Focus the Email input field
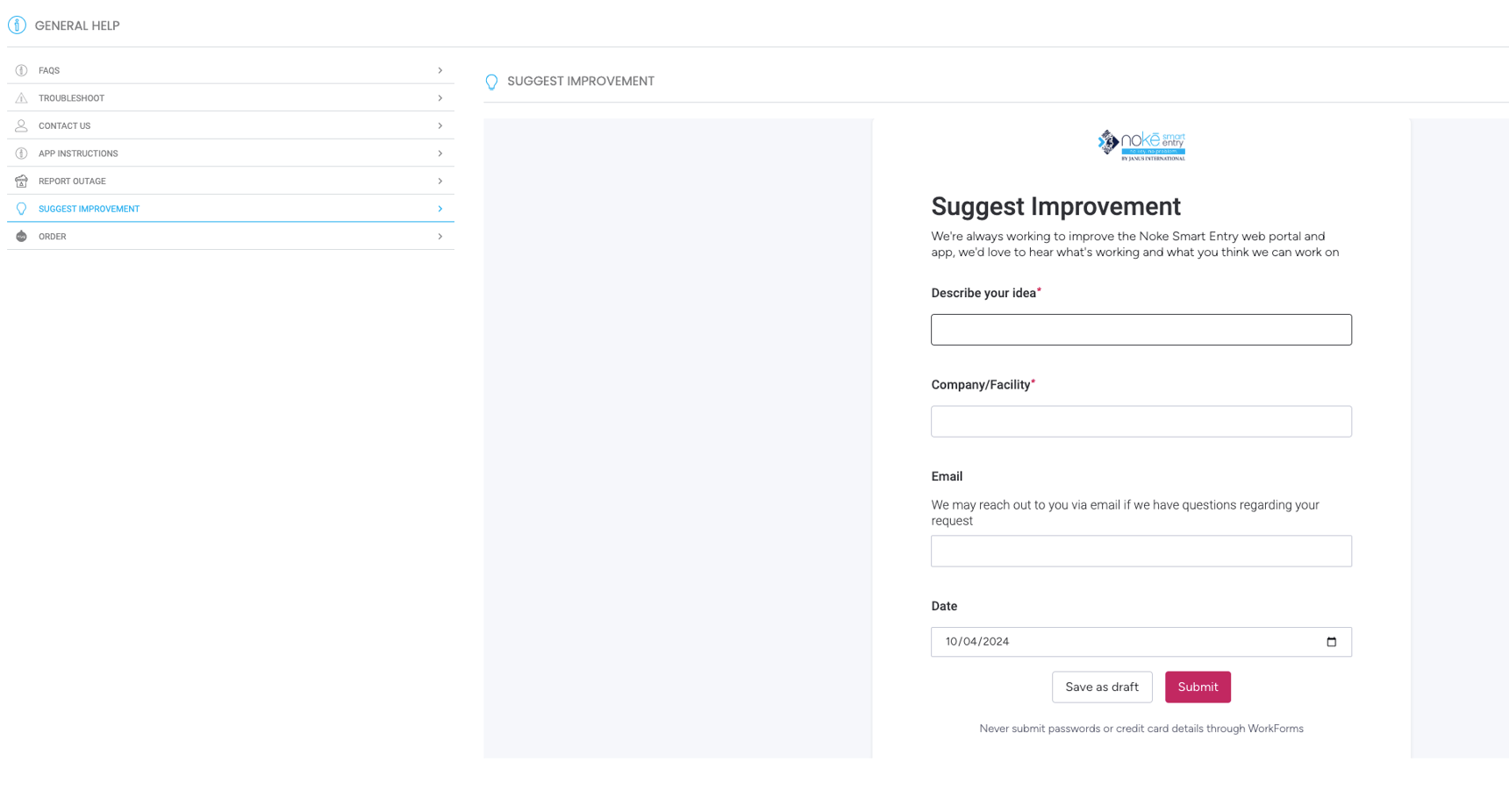 point(1141,551)
